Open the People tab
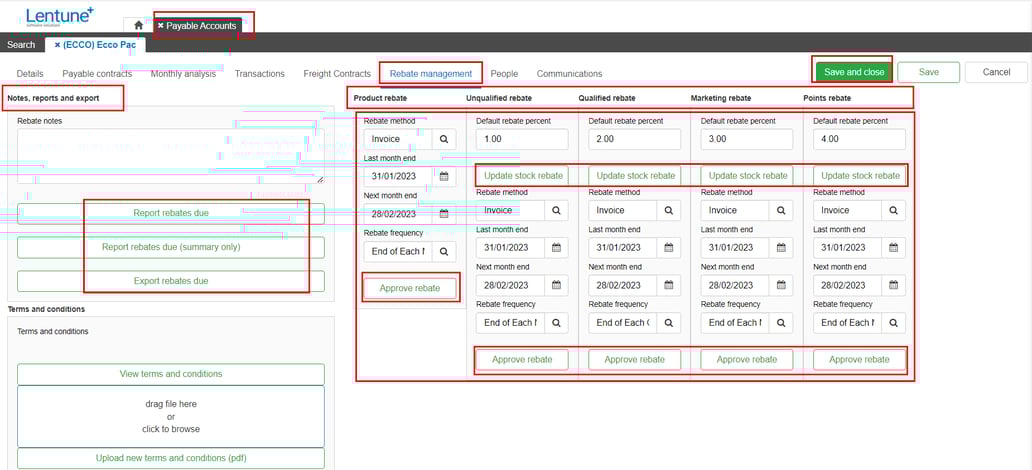The width and height of the screenshot is (1032, 470). (x=504, y=74)
